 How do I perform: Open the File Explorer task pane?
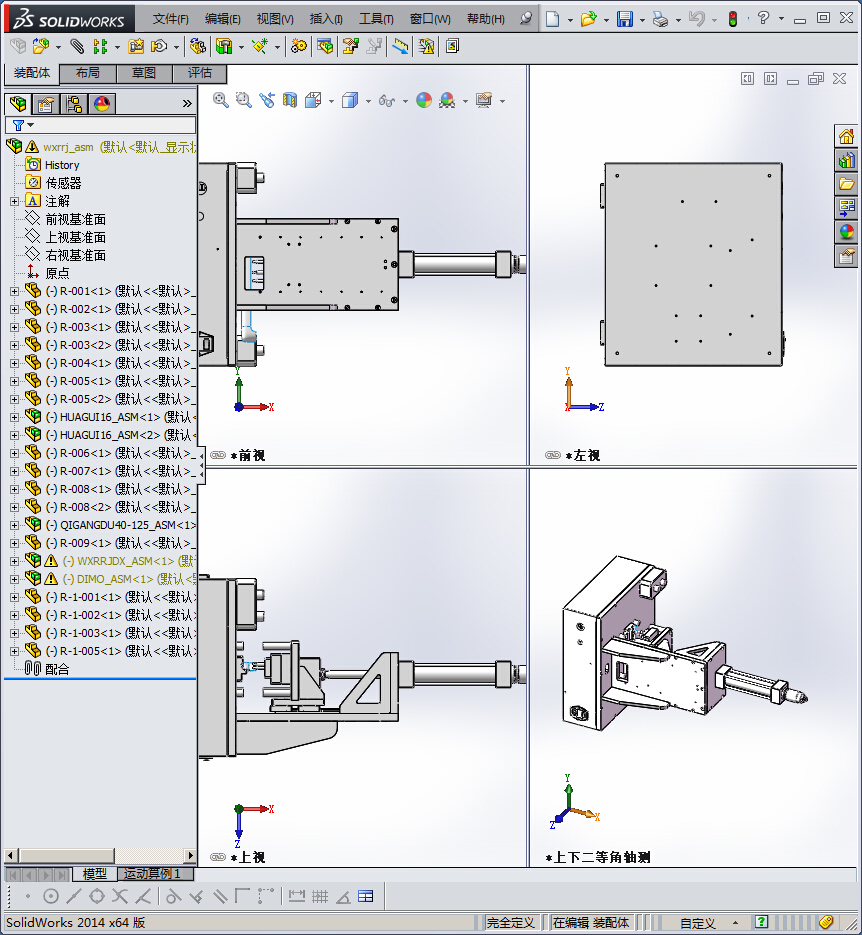tap(847, 184)
